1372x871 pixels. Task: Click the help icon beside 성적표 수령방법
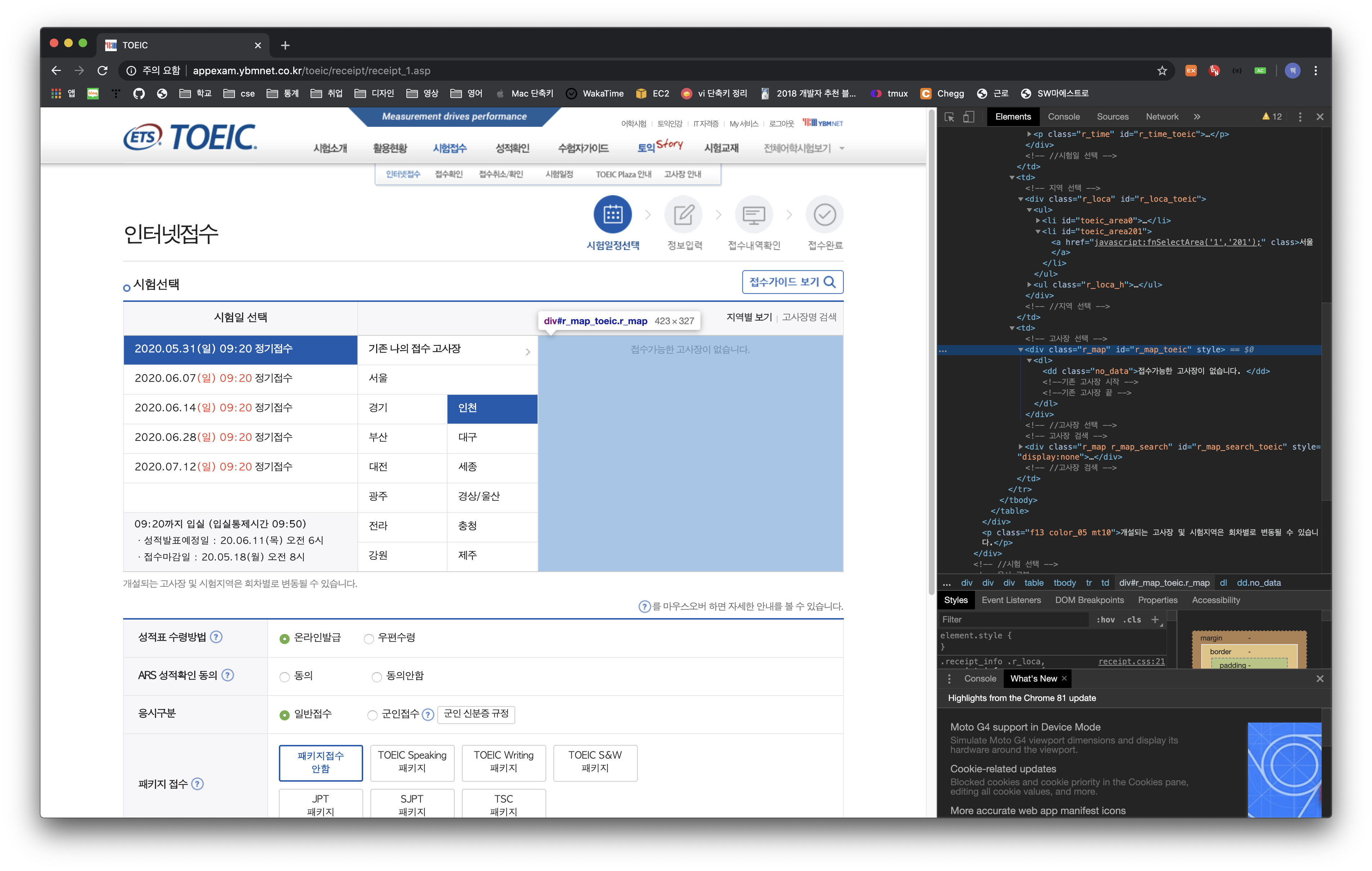coord(216,637)
